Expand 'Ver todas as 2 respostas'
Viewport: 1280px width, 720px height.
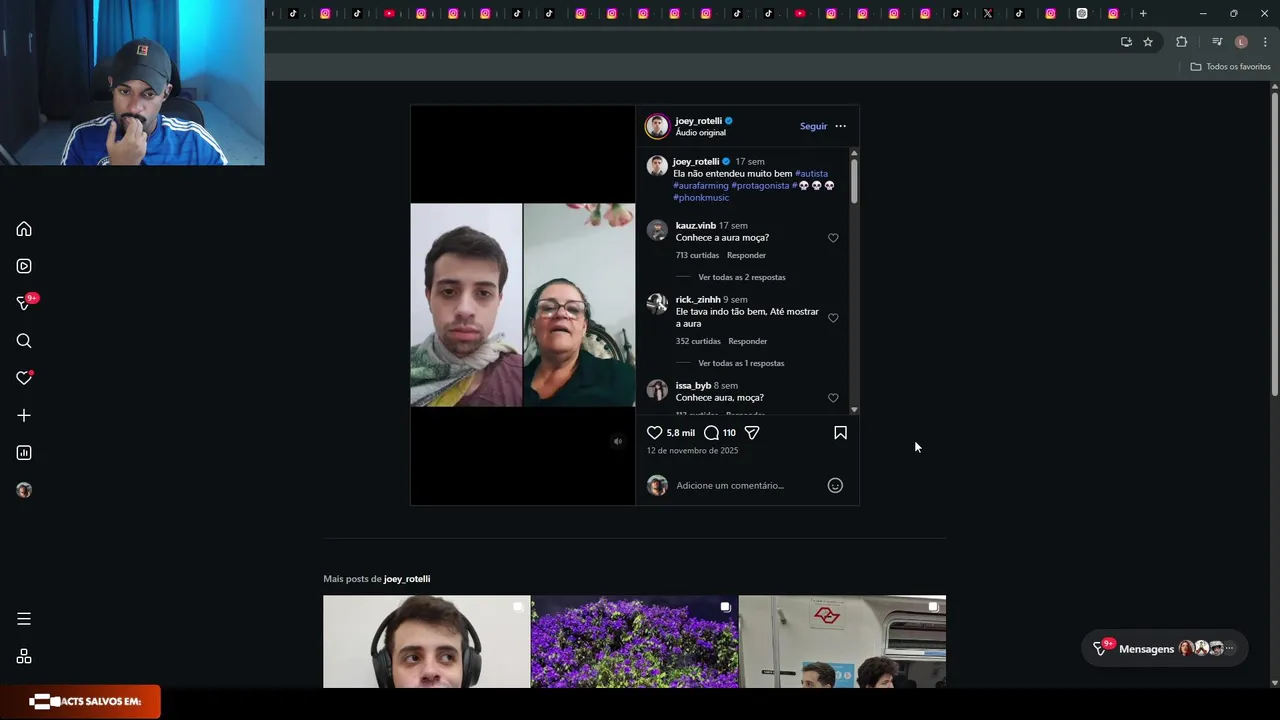click(742, 277)
